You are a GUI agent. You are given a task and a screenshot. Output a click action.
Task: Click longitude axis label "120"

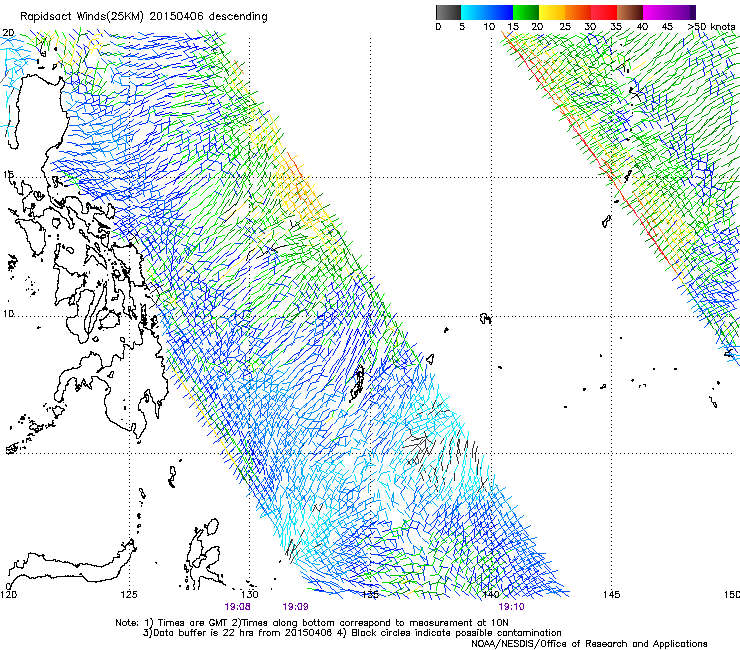click(8, 594)
